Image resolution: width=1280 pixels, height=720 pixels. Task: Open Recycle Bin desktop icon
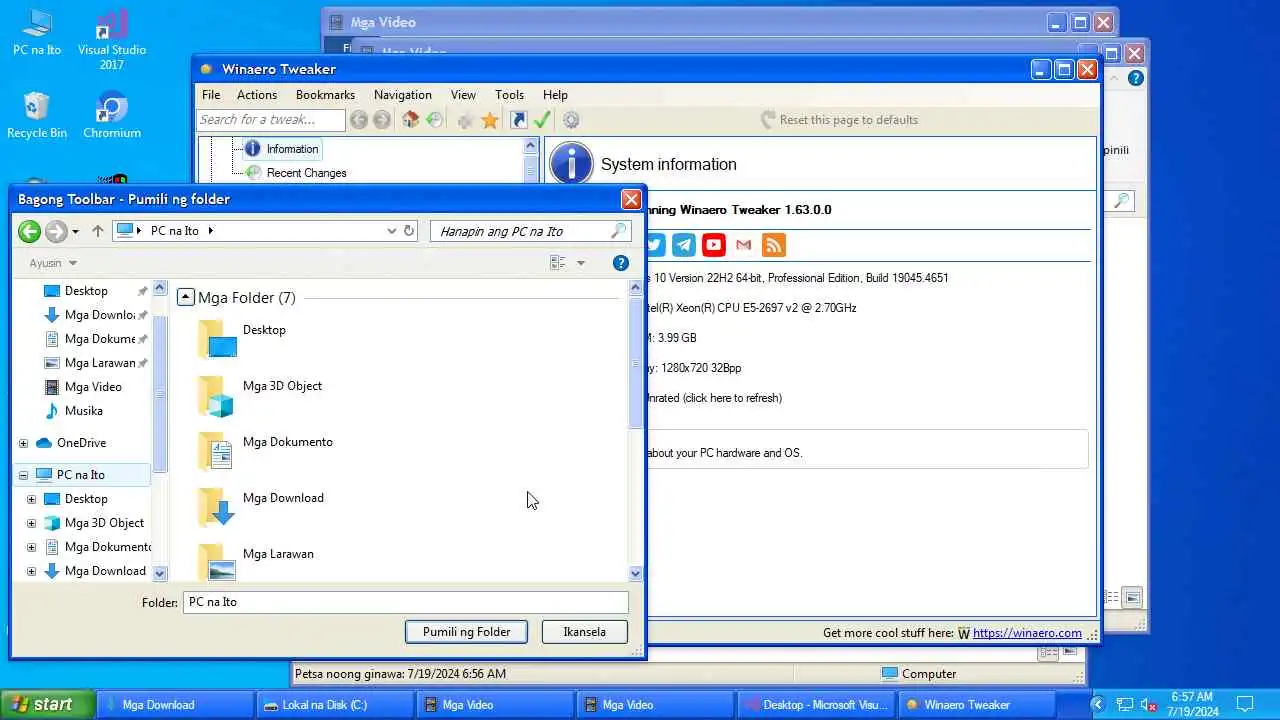(37, 115)
